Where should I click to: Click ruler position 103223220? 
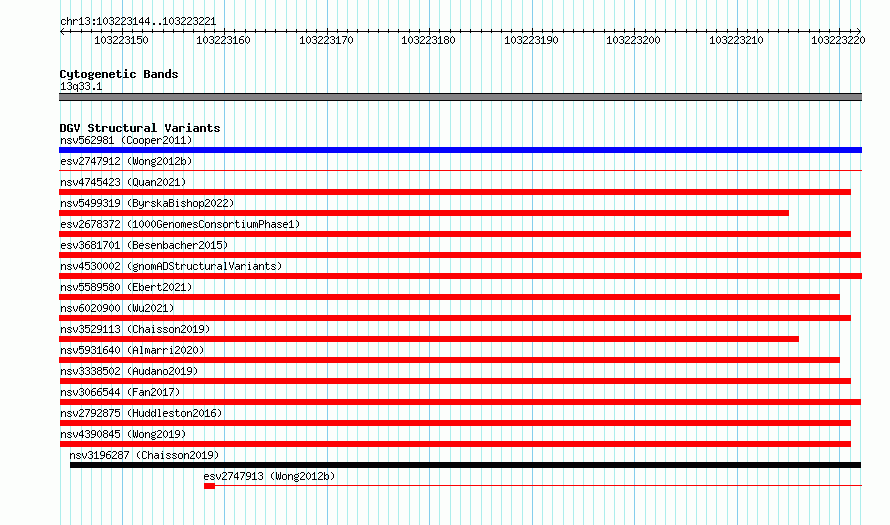click(838, 40)
